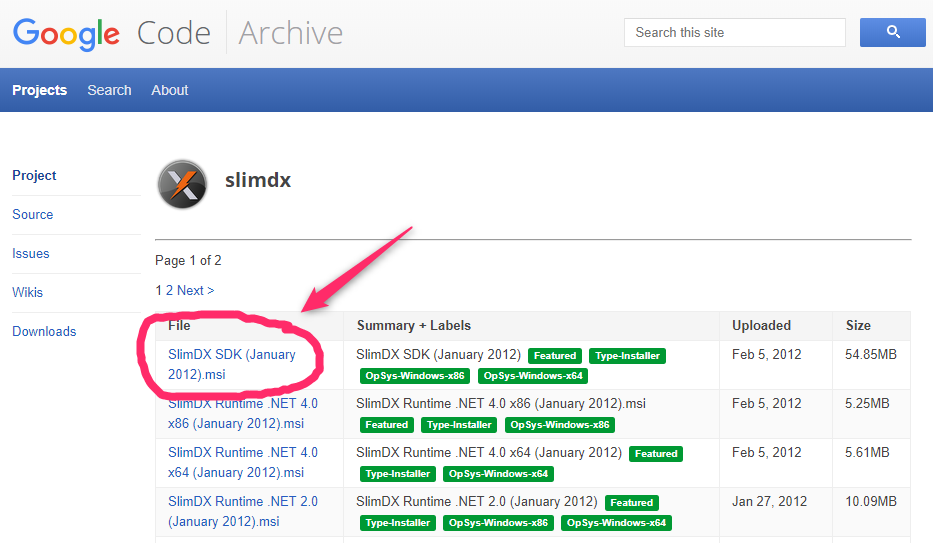Click OpSys-Windows-x86 label in .NET 4.0 x86 row
The width and height of the screenshot is (933, 543).
(x=560, y=425)
